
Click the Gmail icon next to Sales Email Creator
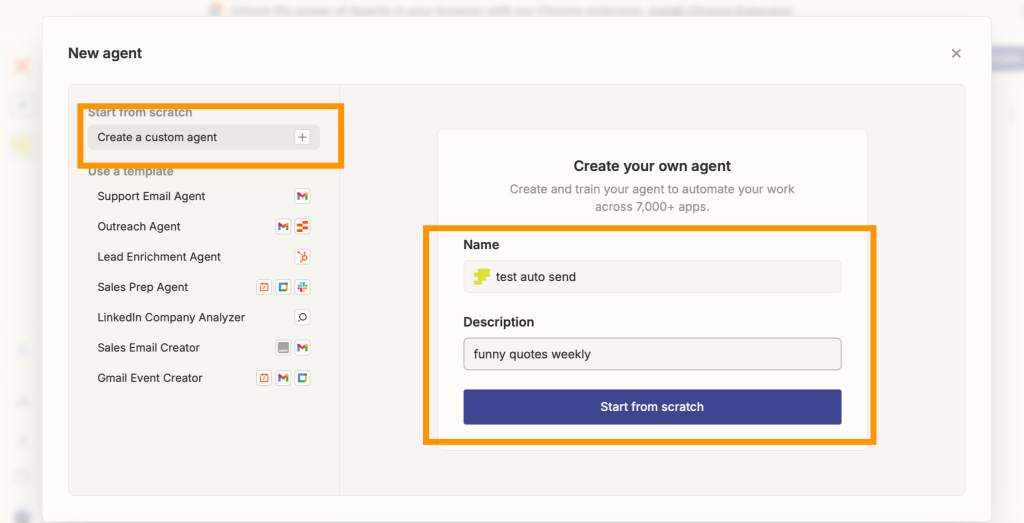click(302, 348)
